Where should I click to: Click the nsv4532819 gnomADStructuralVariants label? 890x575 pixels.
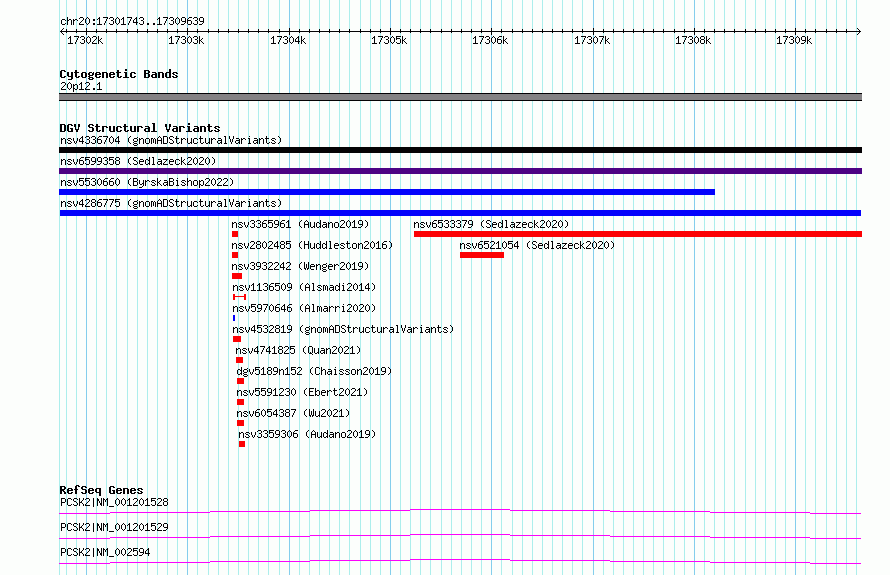(343, 329)
